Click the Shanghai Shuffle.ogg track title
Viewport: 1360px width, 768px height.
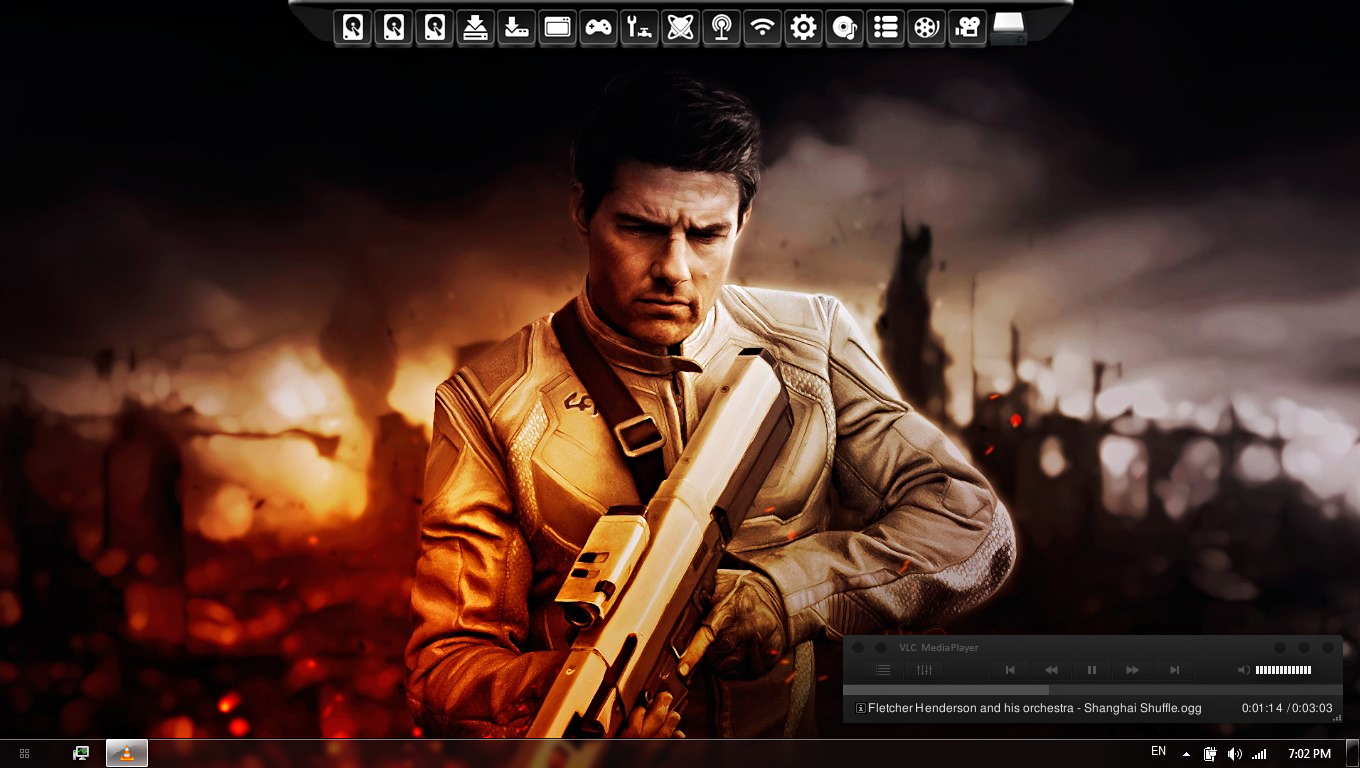(1035, 708)
